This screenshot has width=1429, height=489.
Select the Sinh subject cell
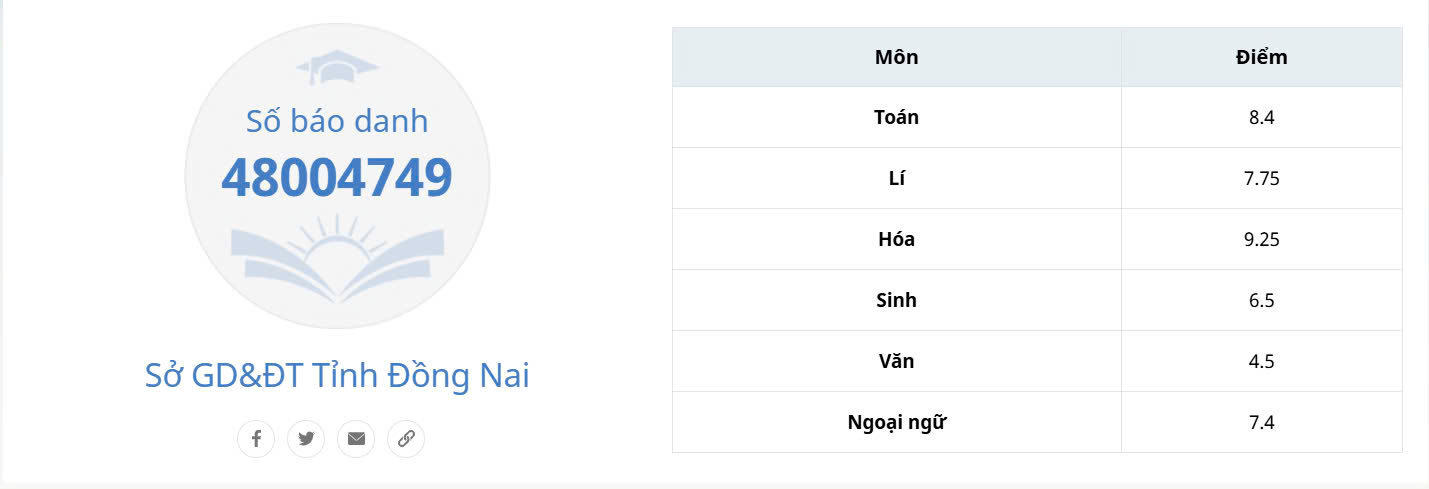click(896, 300)
